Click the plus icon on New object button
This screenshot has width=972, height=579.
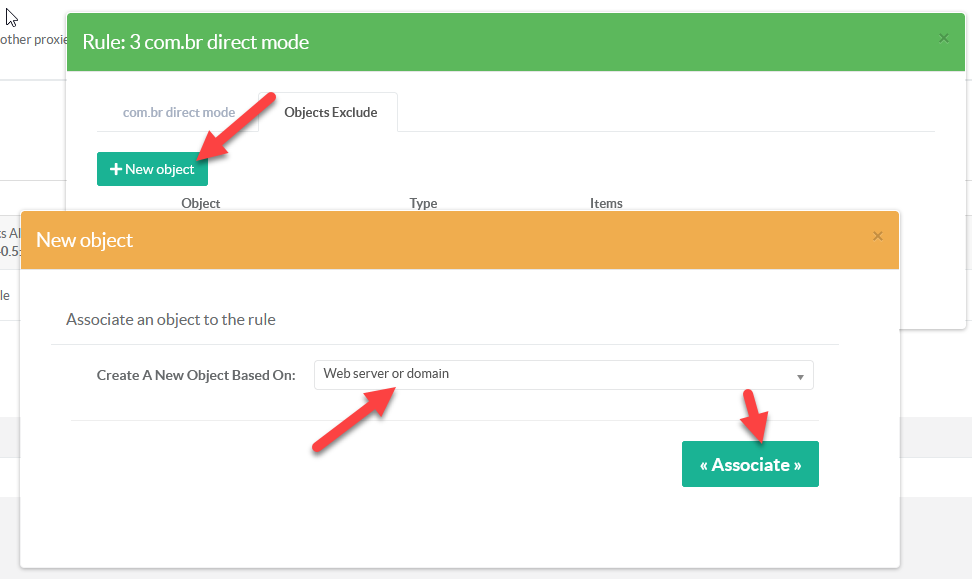click(116, 169)
